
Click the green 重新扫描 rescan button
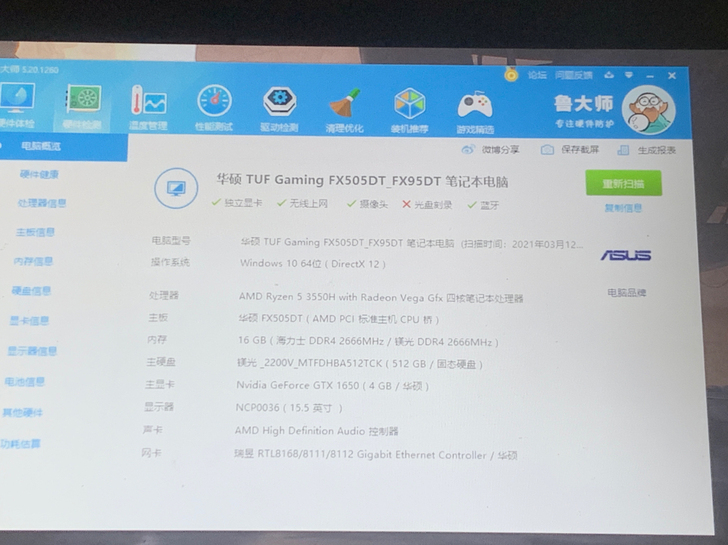[x=624, y=184]
